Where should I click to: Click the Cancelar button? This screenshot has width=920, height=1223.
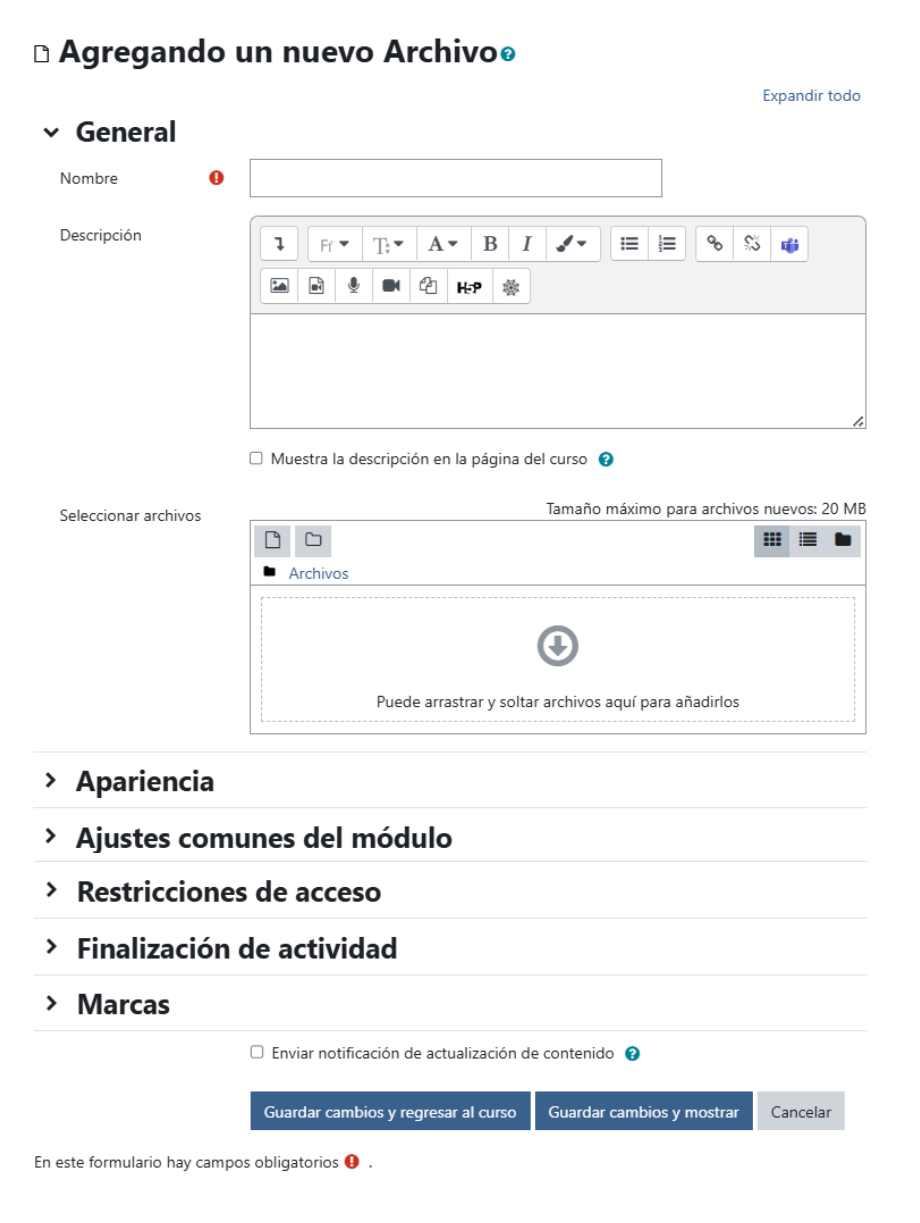click(x=801, y=1111)
